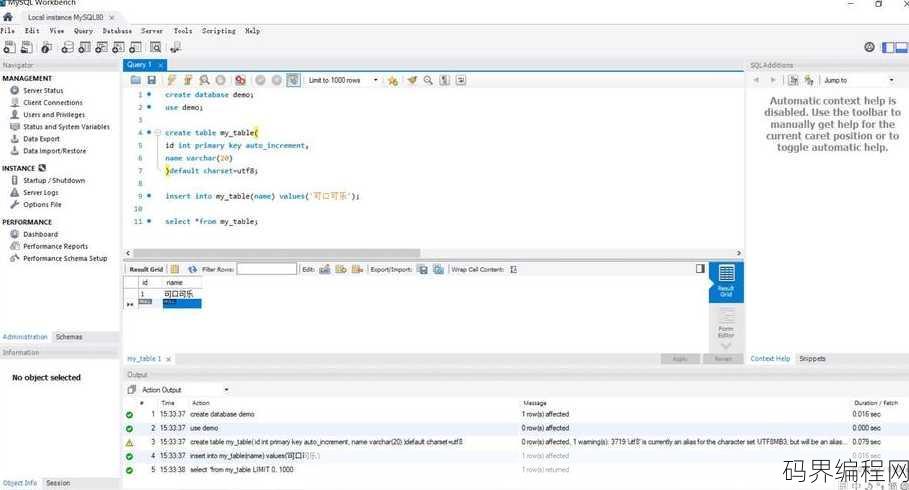Click create stored procedure icon
The width and height of the screenshot is (909, 490).
(118, 48)
